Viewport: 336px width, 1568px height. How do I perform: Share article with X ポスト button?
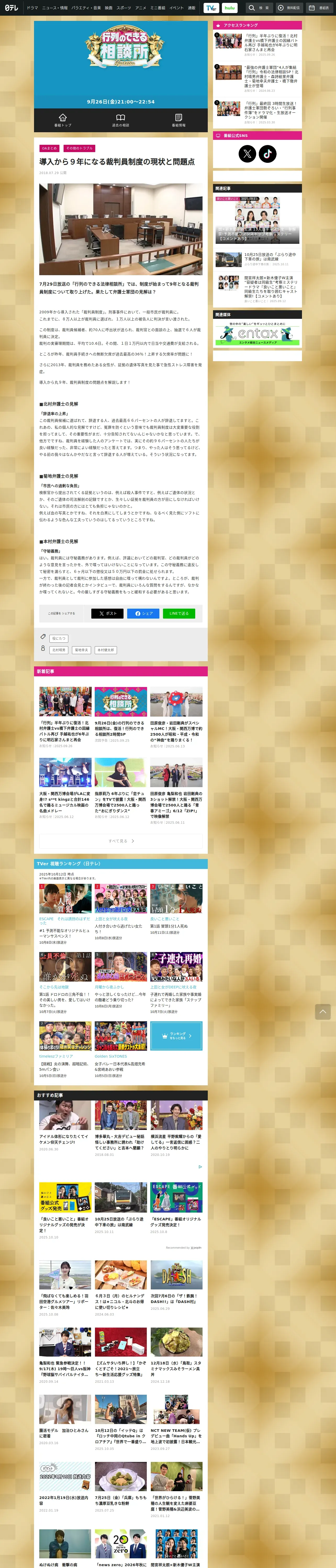(x=107, y=614)
